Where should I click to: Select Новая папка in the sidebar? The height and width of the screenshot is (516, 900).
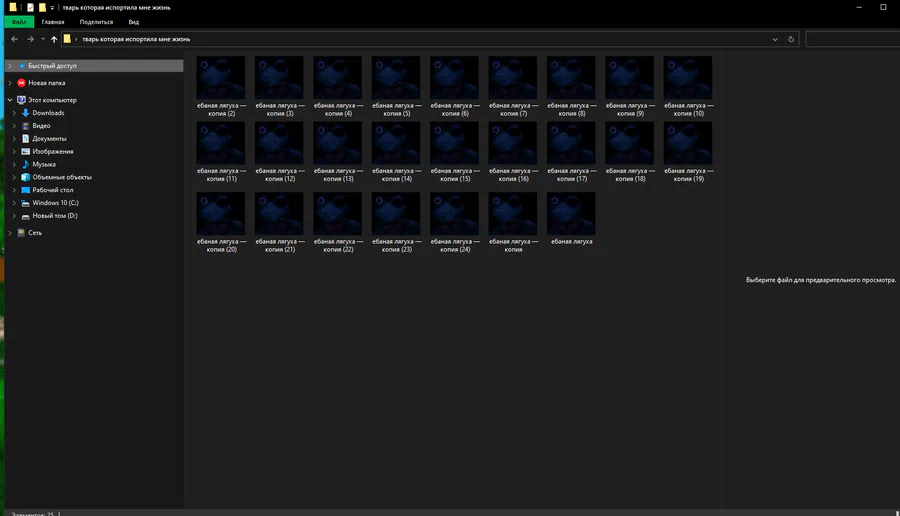46,83
